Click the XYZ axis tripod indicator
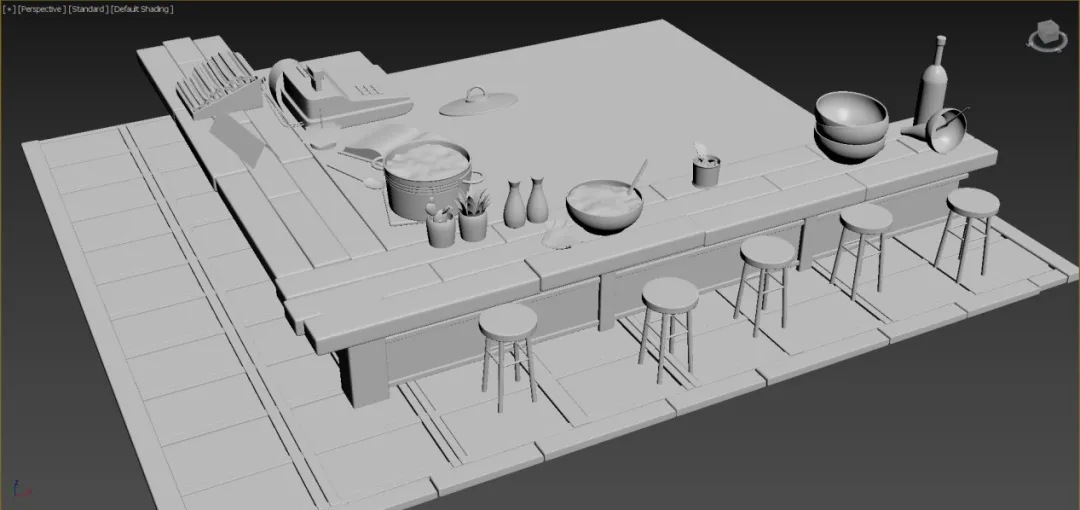This screenshot has width=1080, height=510. 18,490
